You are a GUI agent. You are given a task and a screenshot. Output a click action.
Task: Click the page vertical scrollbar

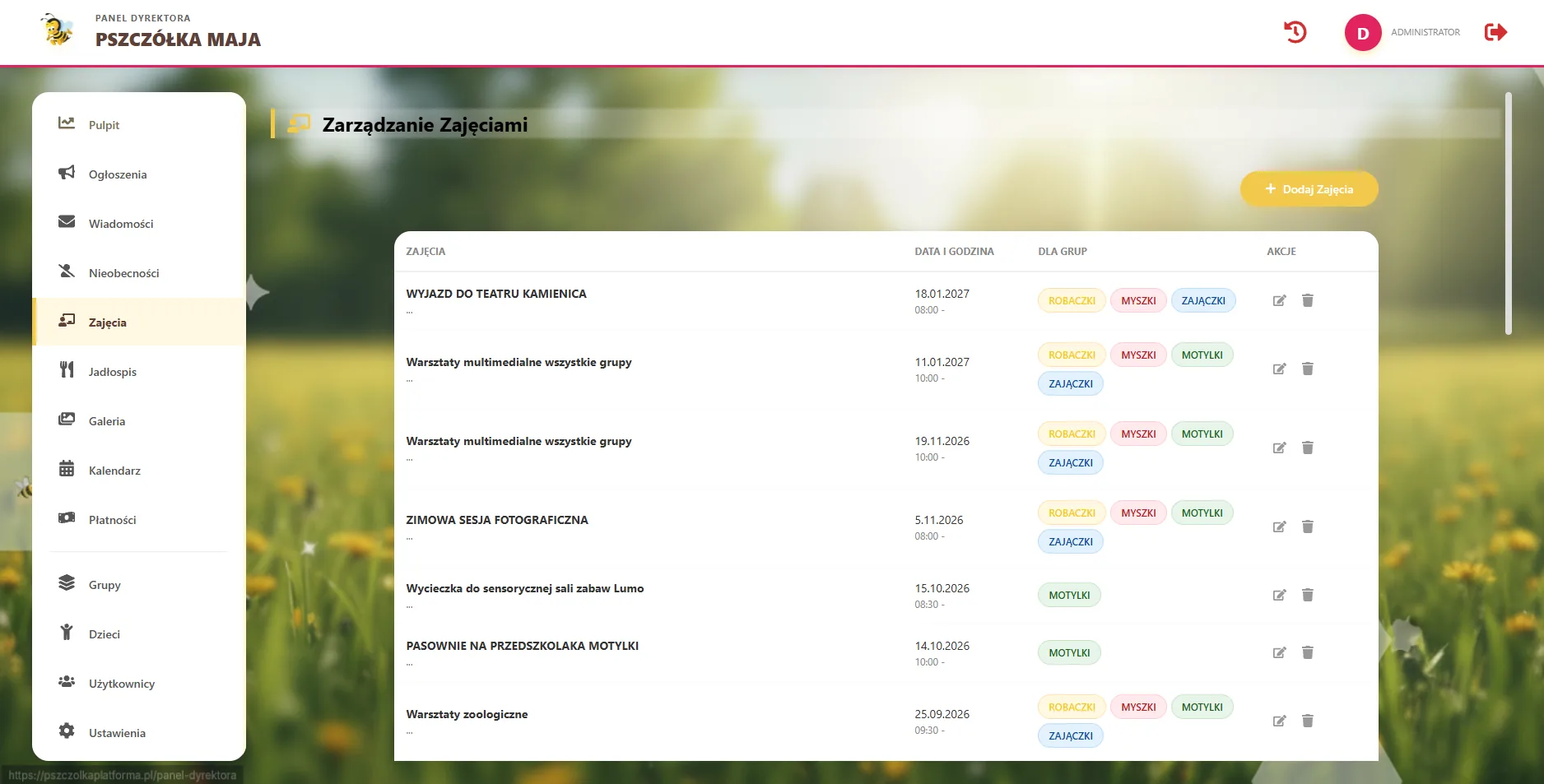(1508, 214)
